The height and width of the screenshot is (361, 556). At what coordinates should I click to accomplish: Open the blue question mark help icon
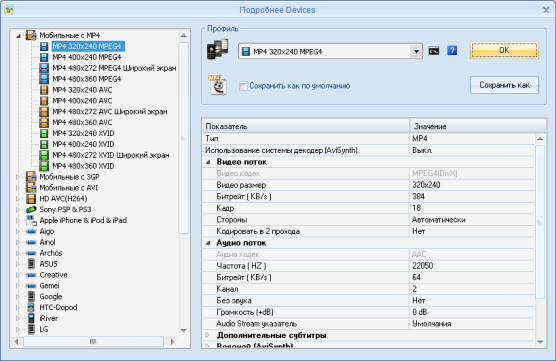tap(452, 51)
